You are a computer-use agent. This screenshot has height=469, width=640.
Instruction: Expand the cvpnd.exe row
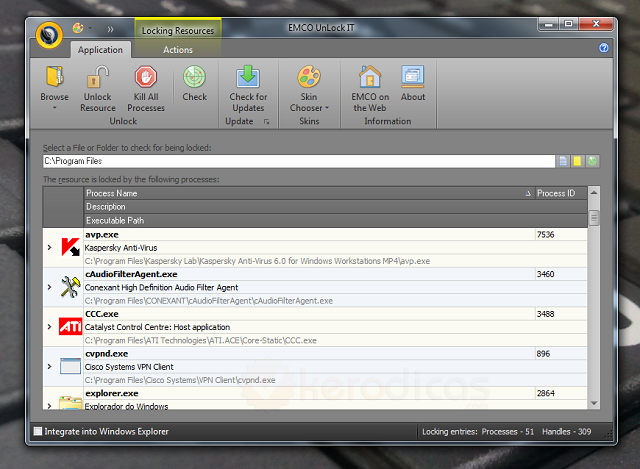[49, 366]
